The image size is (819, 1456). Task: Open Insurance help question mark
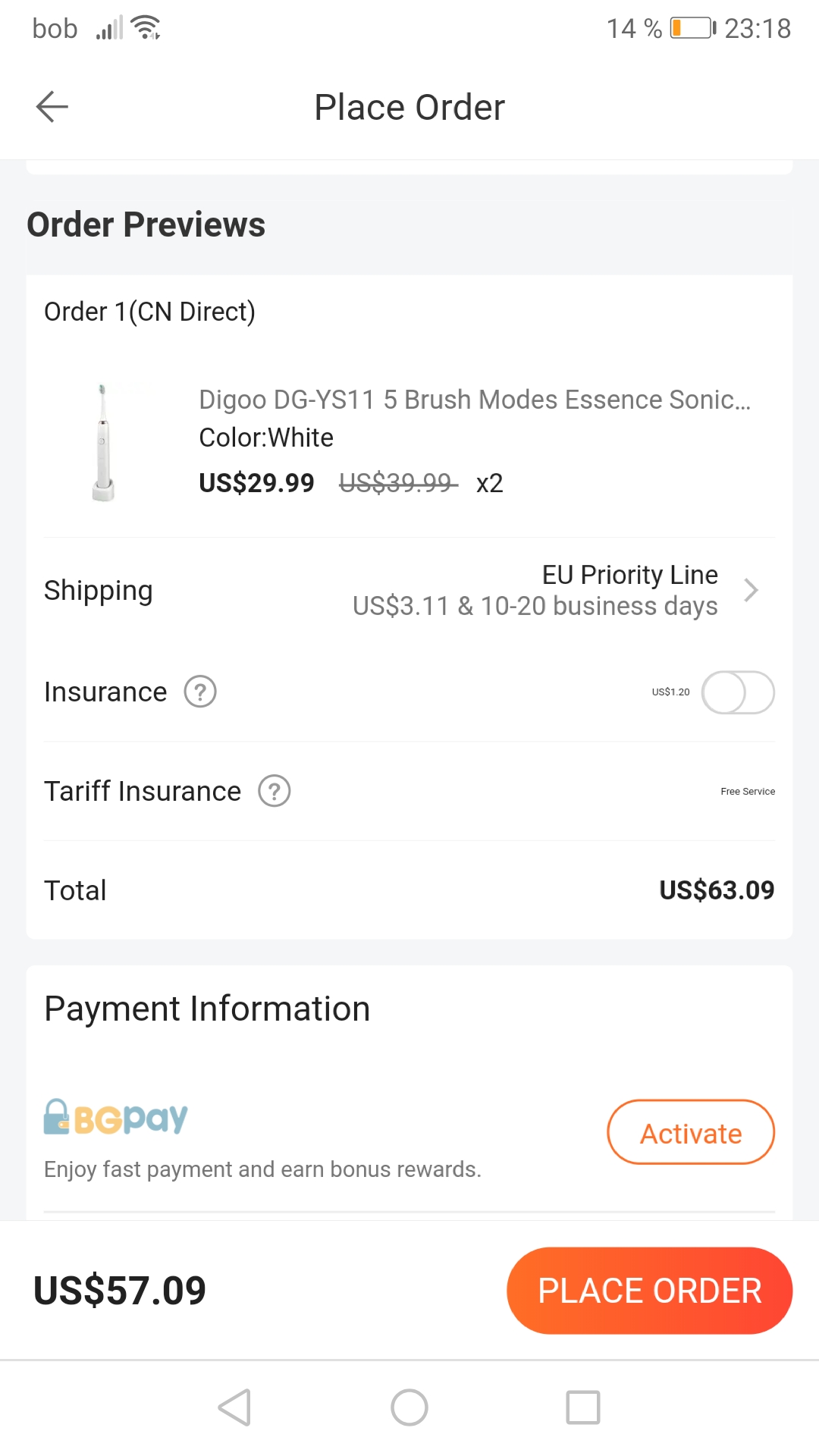pos(200,692)
